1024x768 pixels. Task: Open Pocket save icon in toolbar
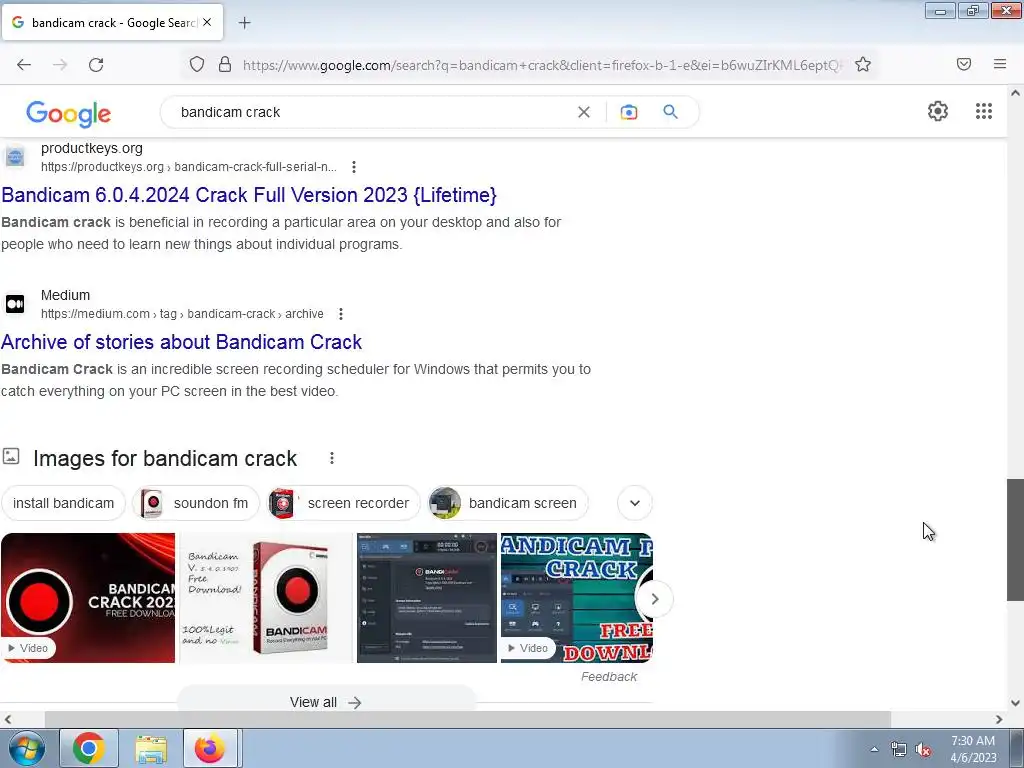pos(964,64)
